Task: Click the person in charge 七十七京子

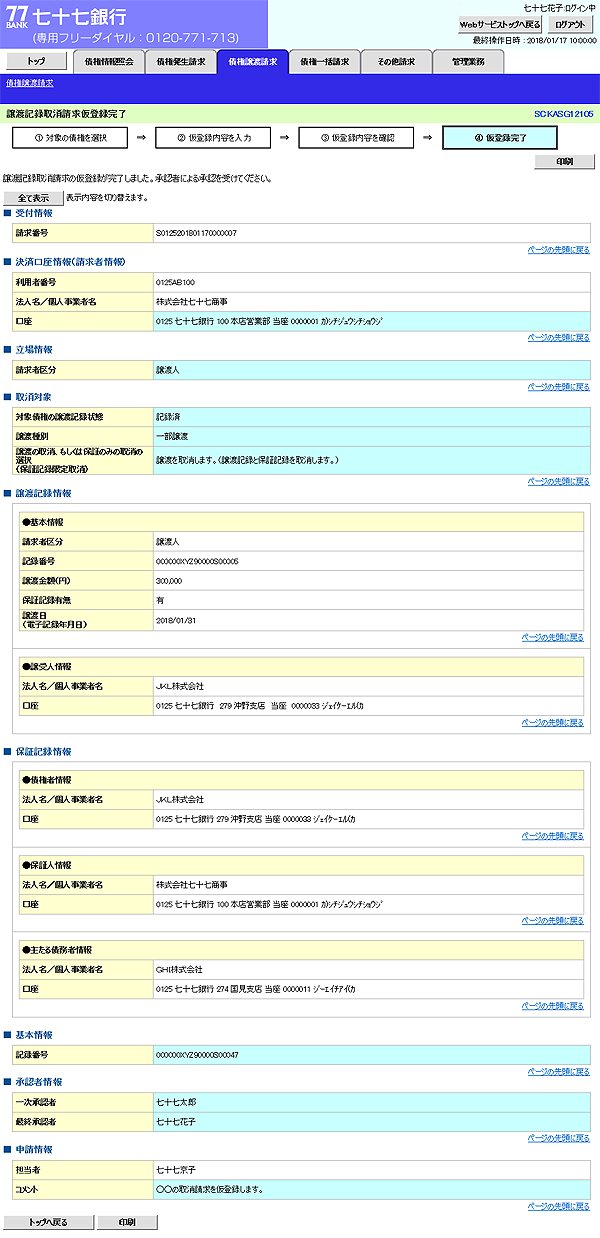Action: tap(175, 1168)
